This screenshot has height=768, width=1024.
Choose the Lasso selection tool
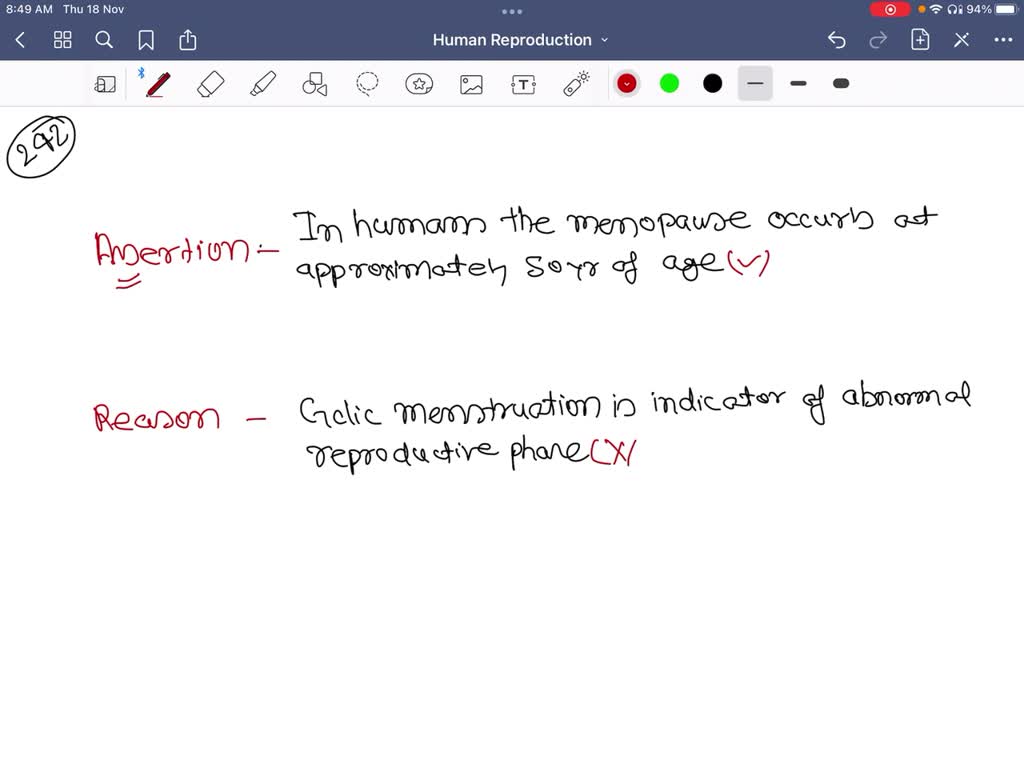pyautogui.click(x=368, y=84)
